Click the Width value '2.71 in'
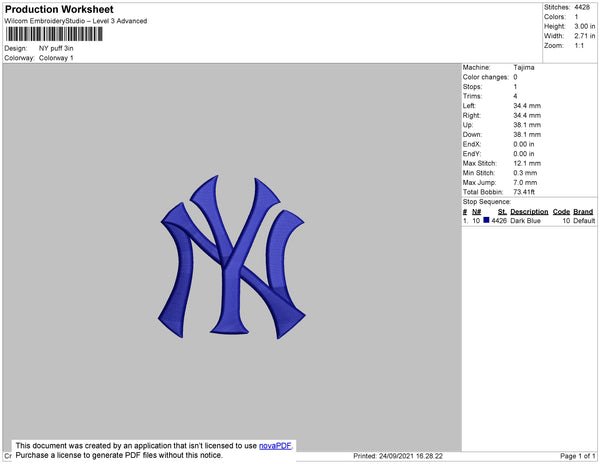This screenshot has height=464, width=600. coord(584,36)
